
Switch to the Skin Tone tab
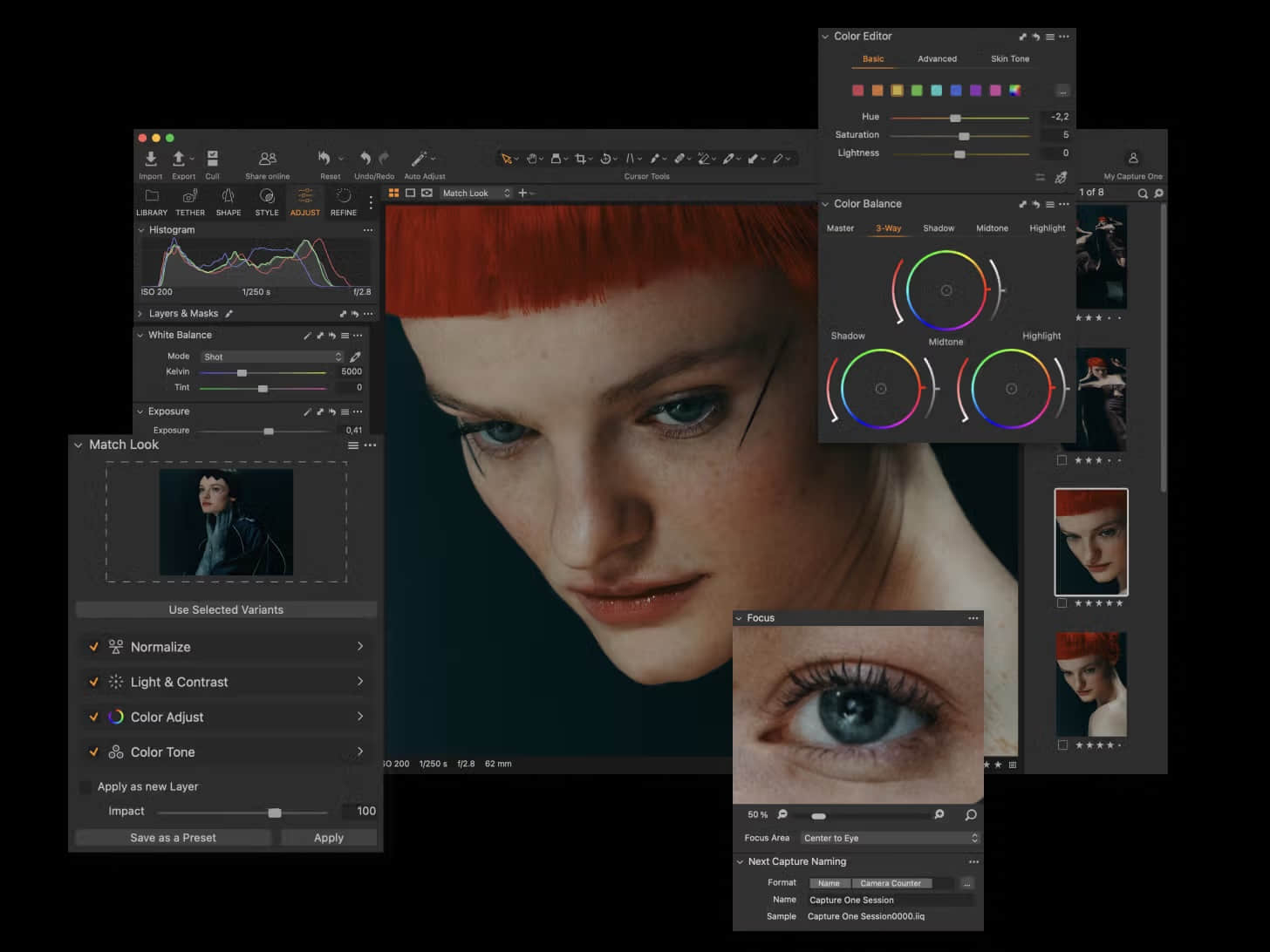[1009, 58]
